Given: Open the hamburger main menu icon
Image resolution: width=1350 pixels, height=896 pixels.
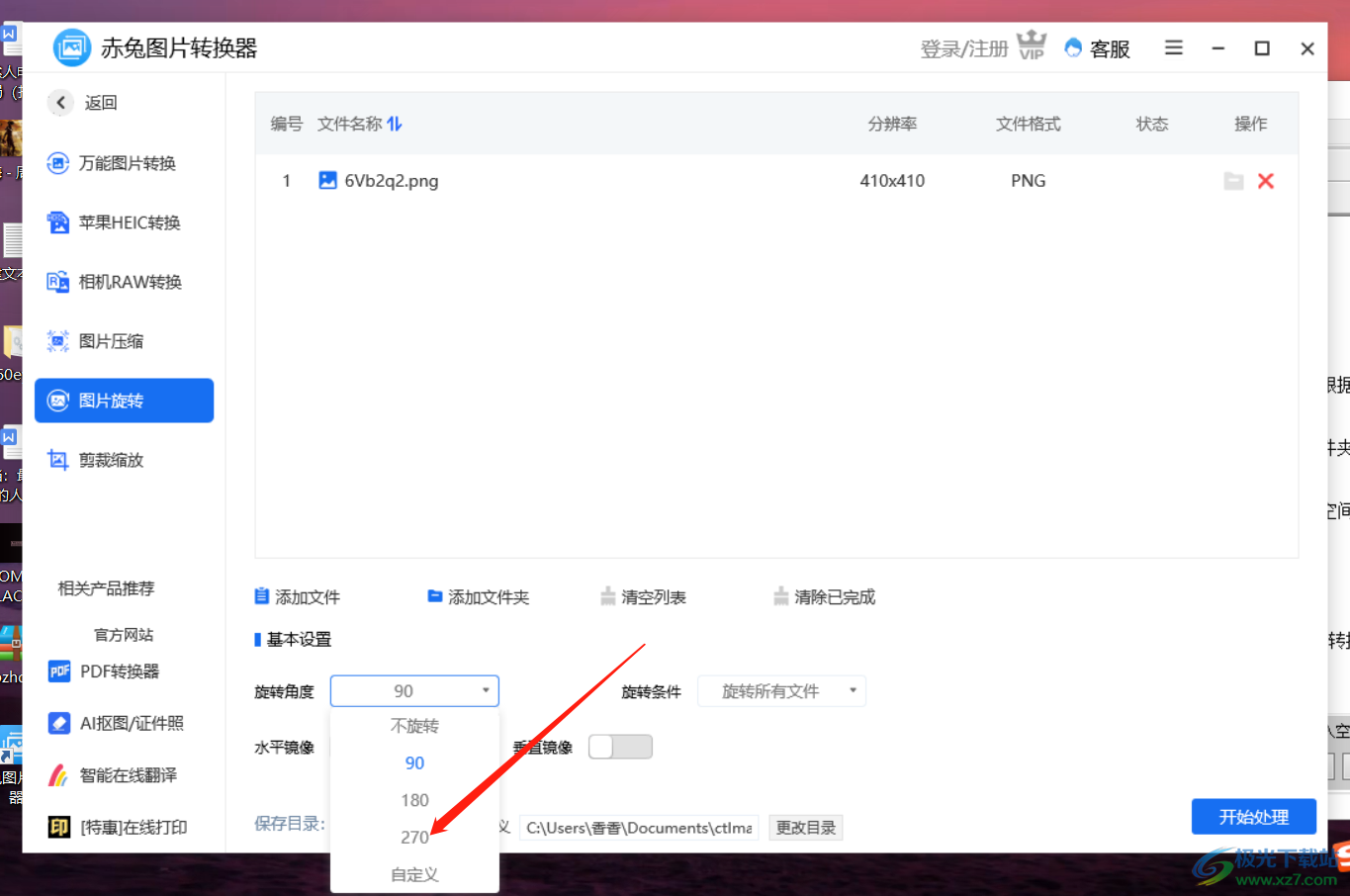Looking at the screenshot, I should click(1174, 47).
